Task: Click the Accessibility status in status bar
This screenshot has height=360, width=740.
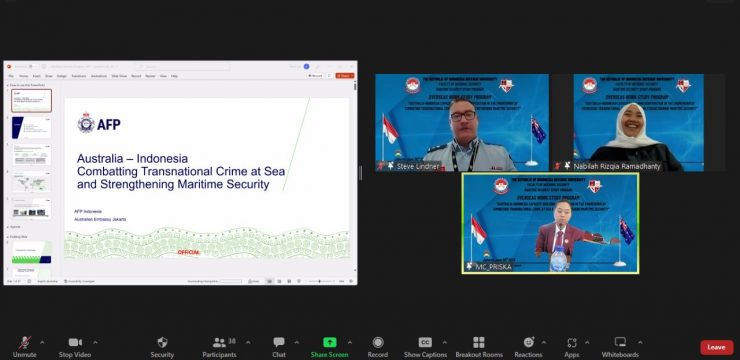Action: click(x=79, y=281)
